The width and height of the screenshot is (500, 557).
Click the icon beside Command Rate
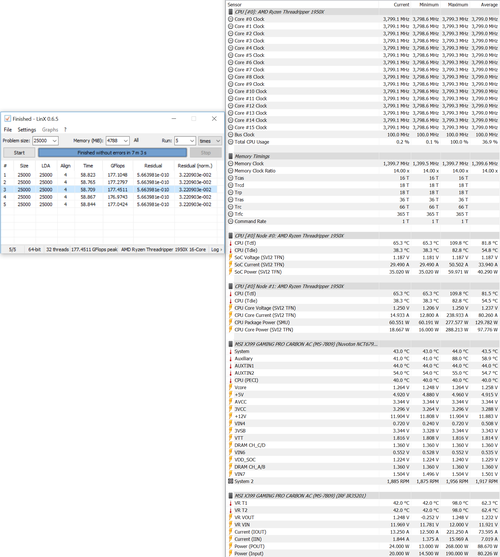click(x=230, y=221)
